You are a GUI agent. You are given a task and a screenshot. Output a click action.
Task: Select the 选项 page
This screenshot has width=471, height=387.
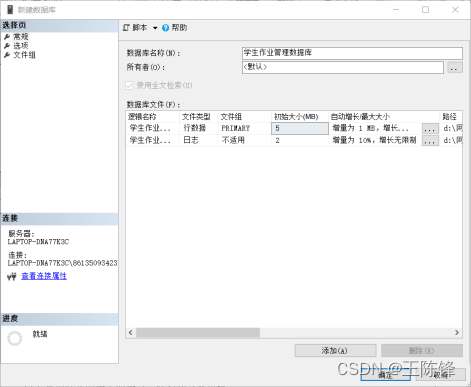pyautogui.click(x=21, y=46)
